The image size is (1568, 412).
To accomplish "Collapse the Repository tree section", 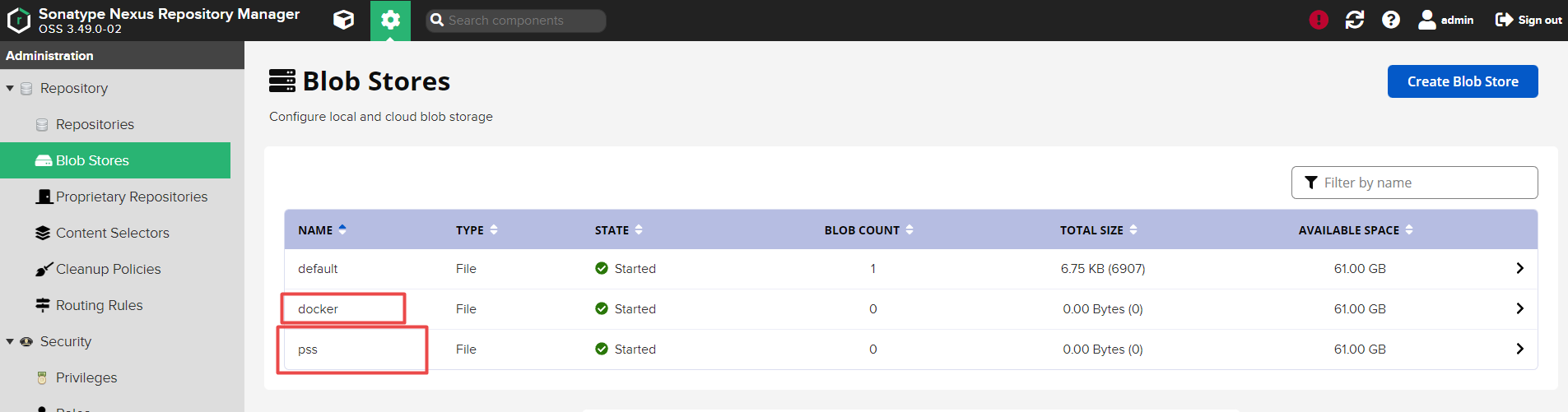I will 10,88.
